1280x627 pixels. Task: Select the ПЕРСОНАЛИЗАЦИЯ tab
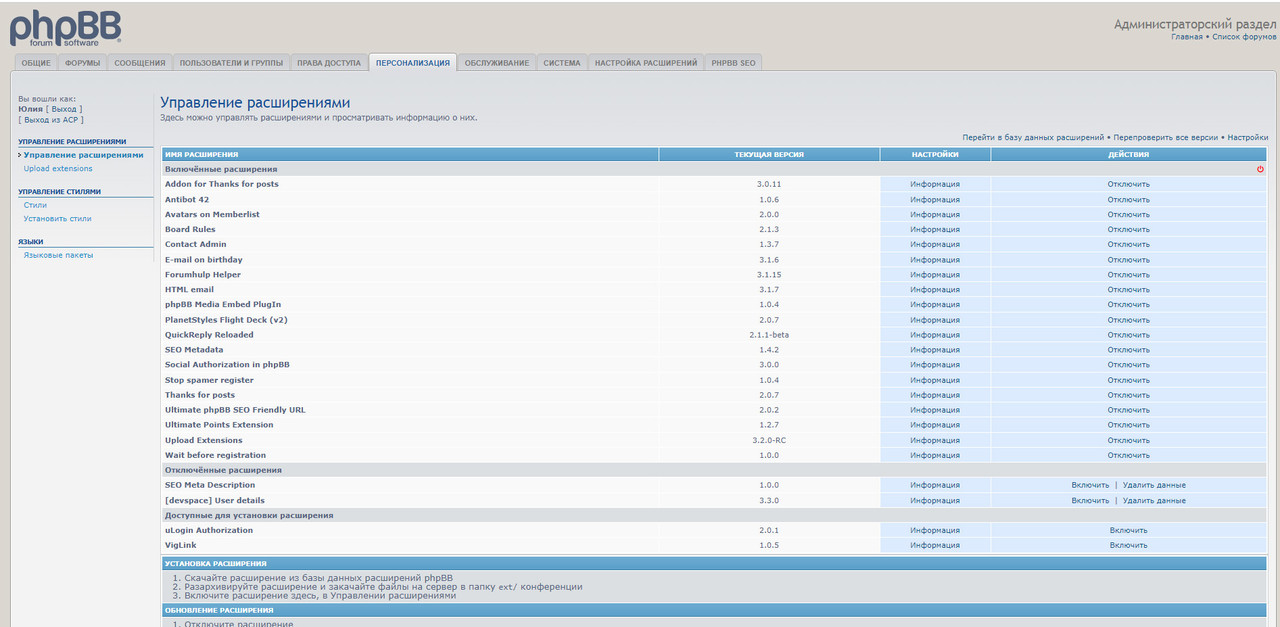coord(413,63)
